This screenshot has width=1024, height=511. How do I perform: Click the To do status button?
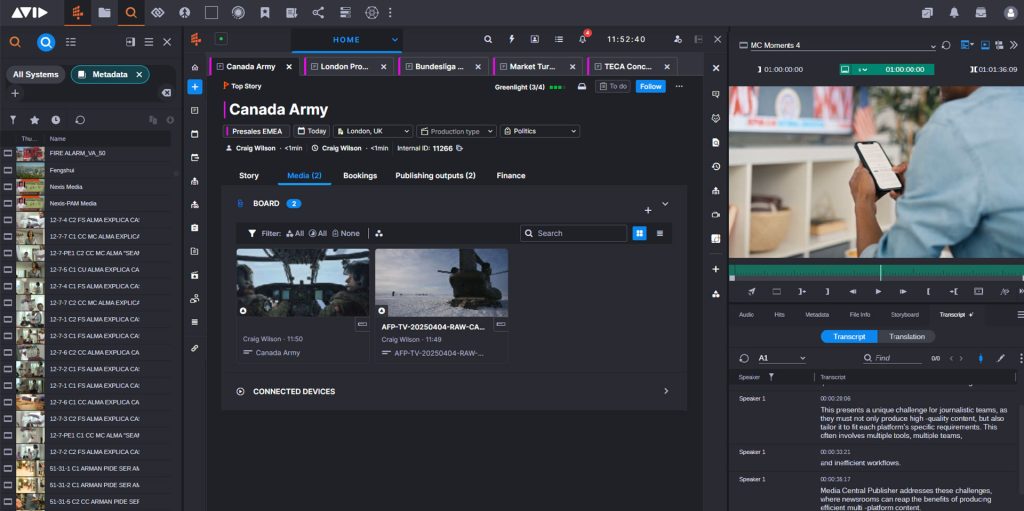point(613,86)
